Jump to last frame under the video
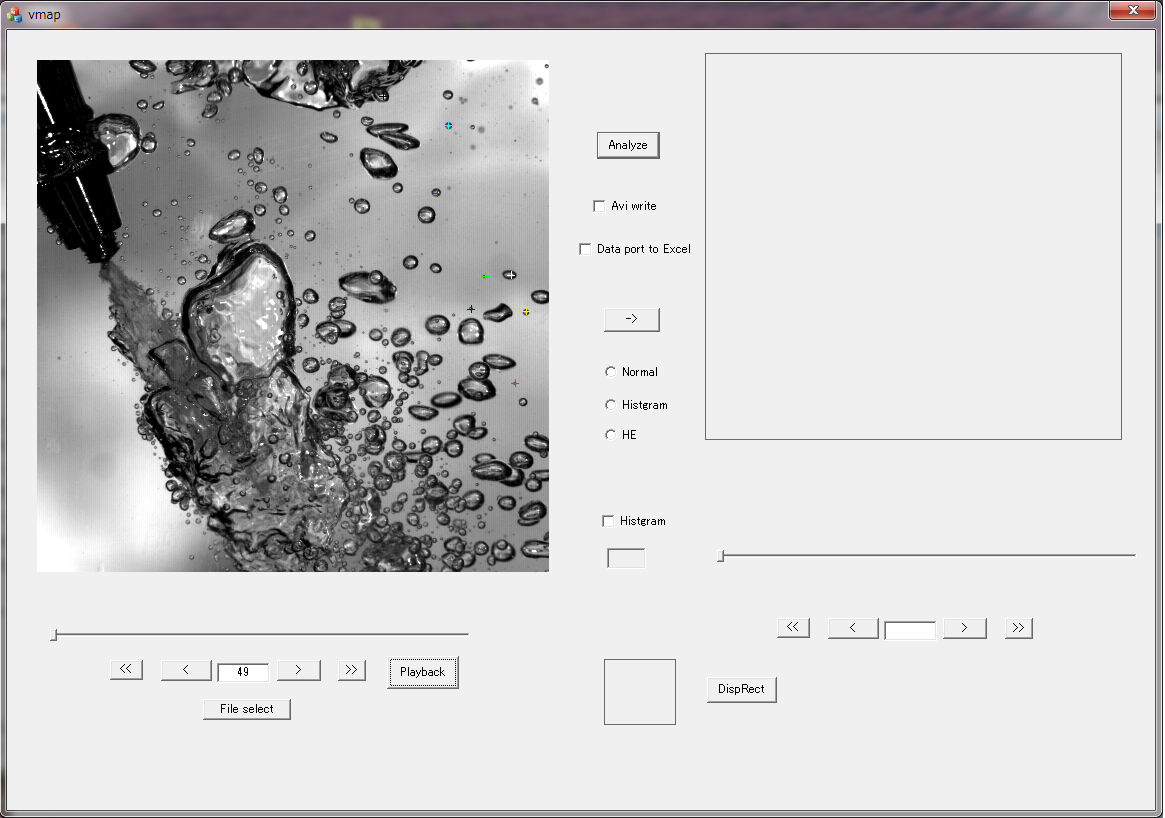This screenshot has height=818, width=1165. coord(352,670)
